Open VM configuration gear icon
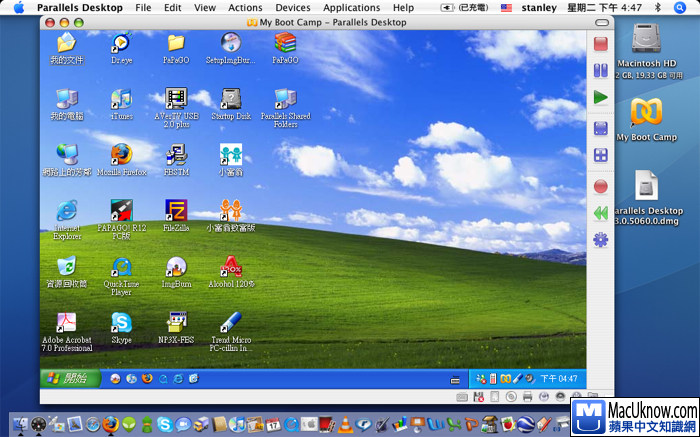This screenshot has width=700, height=437. [600, 240]
